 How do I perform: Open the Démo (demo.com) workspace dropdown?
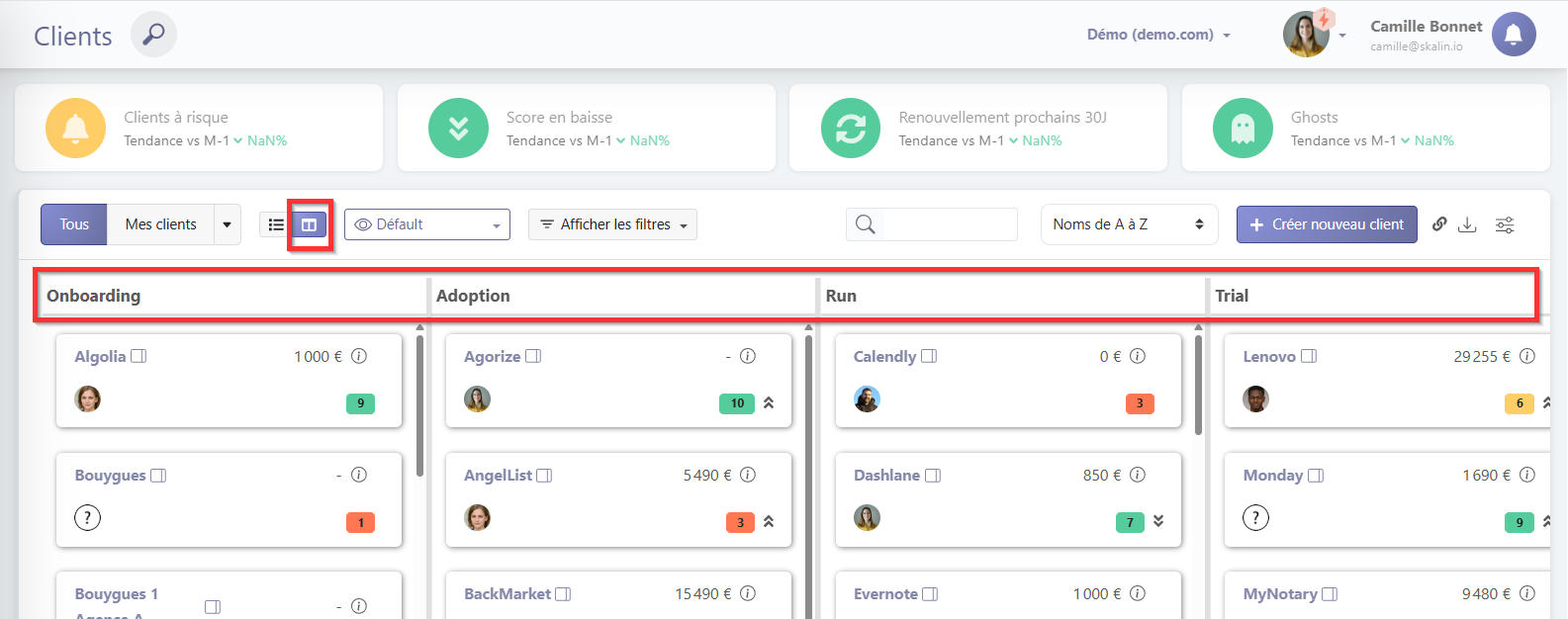tap(1158, 35)
